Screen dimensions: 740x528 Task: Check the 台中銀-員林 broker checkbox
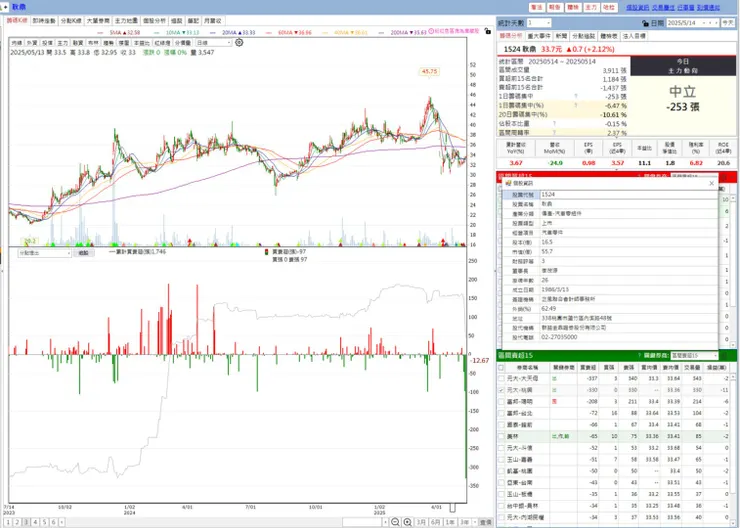501,506
